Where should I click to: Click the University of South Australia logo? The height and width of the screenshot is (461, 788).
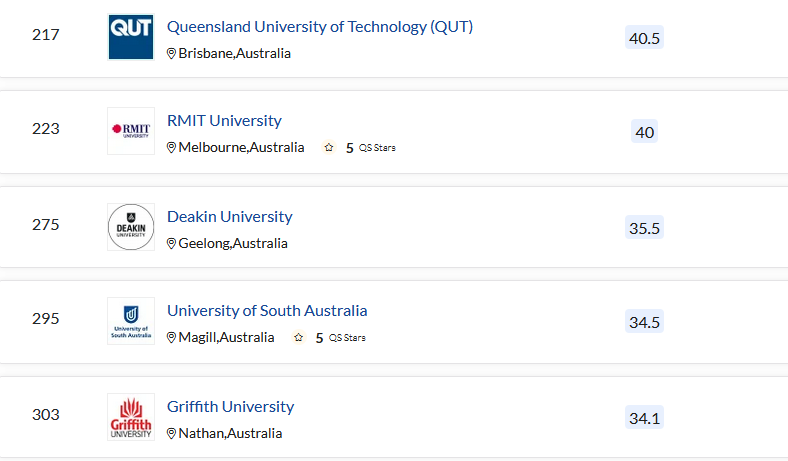[131, 321]
